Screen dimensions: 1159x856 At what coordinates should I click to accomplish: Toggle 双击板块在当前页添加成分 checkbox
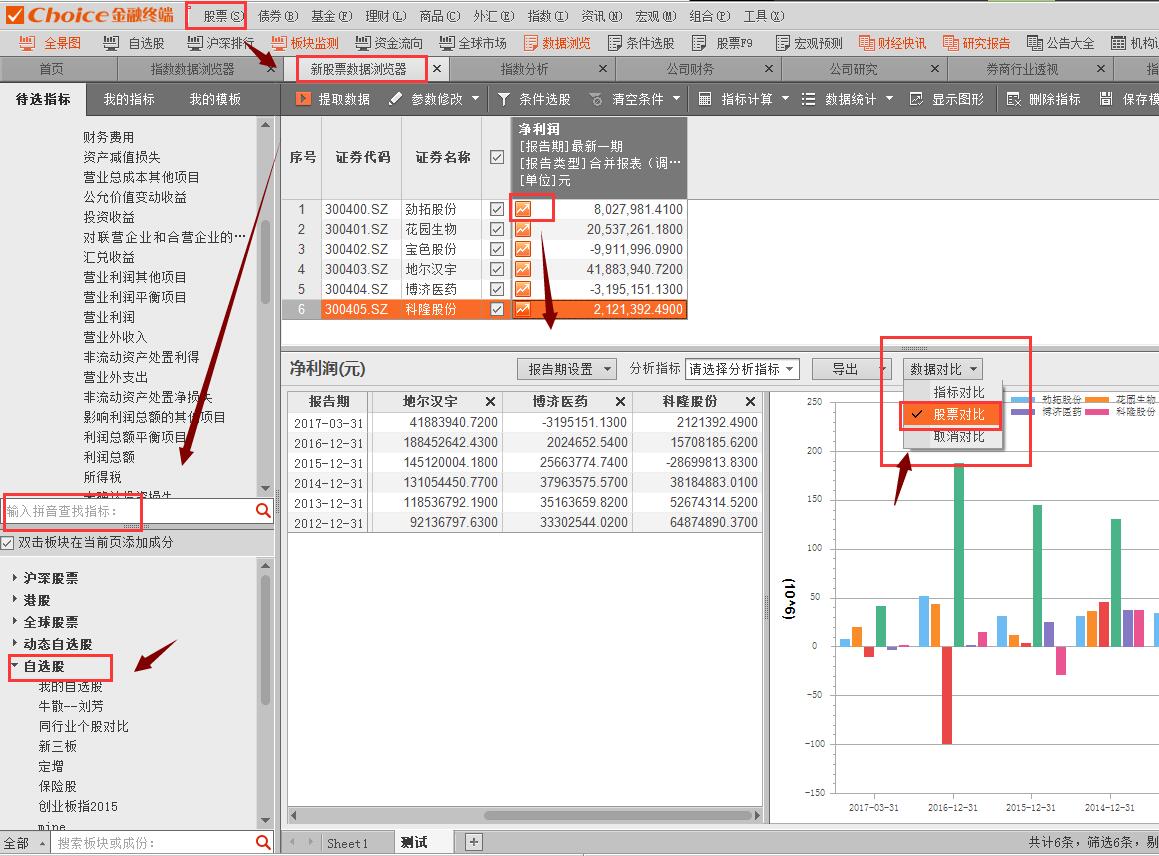8,542
